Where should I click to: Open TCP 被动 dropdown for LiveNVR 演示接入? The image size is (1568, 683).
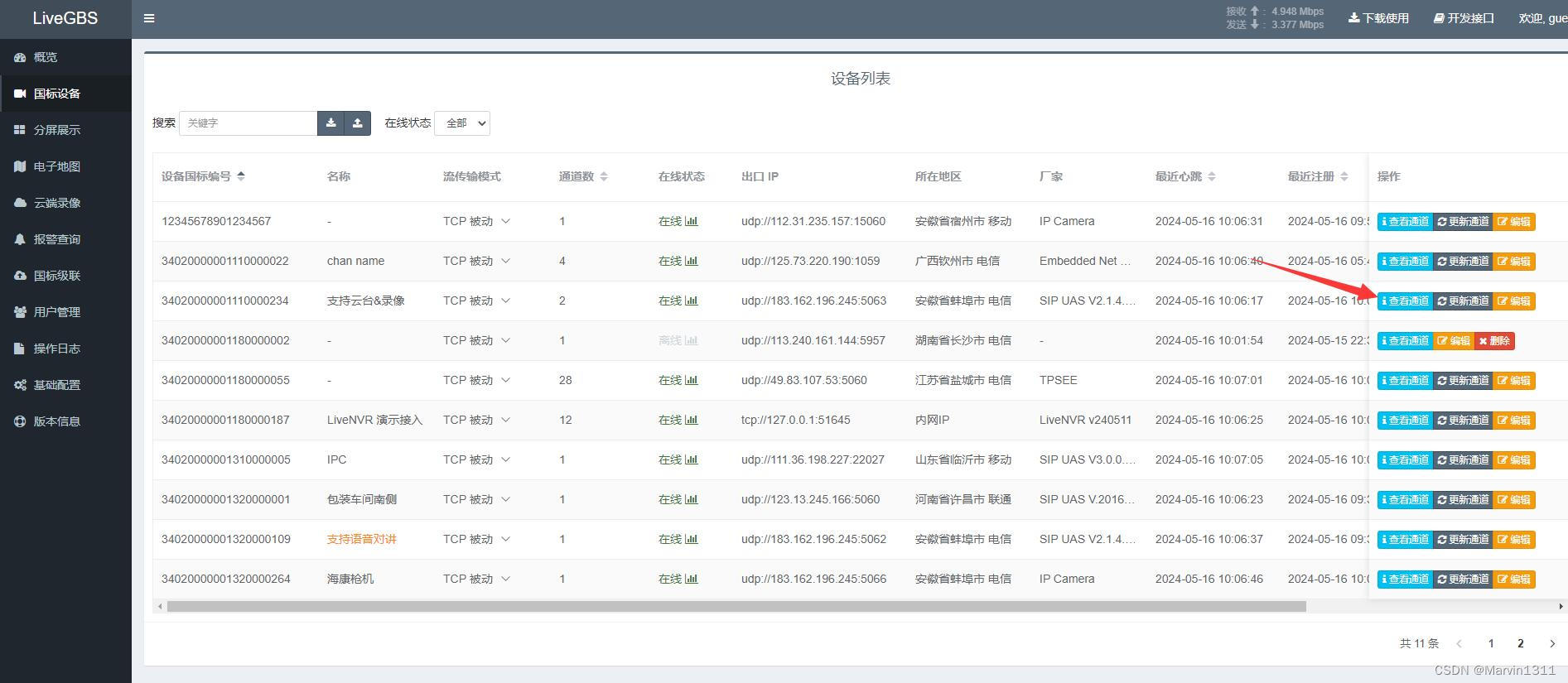pyautogui.click(x=476, y=420)
